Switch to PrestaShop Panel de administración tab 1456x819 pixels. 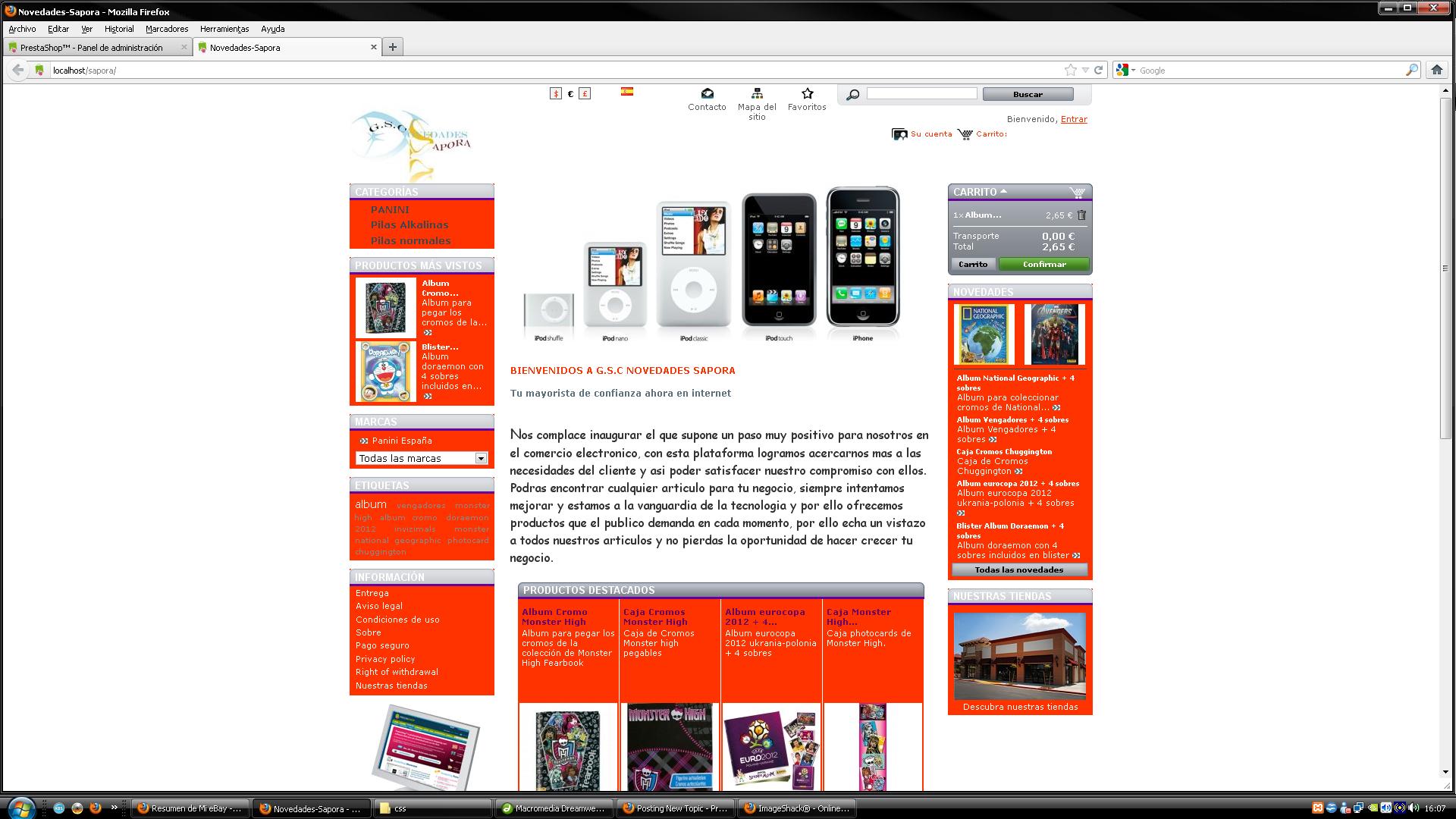(91, 47)
